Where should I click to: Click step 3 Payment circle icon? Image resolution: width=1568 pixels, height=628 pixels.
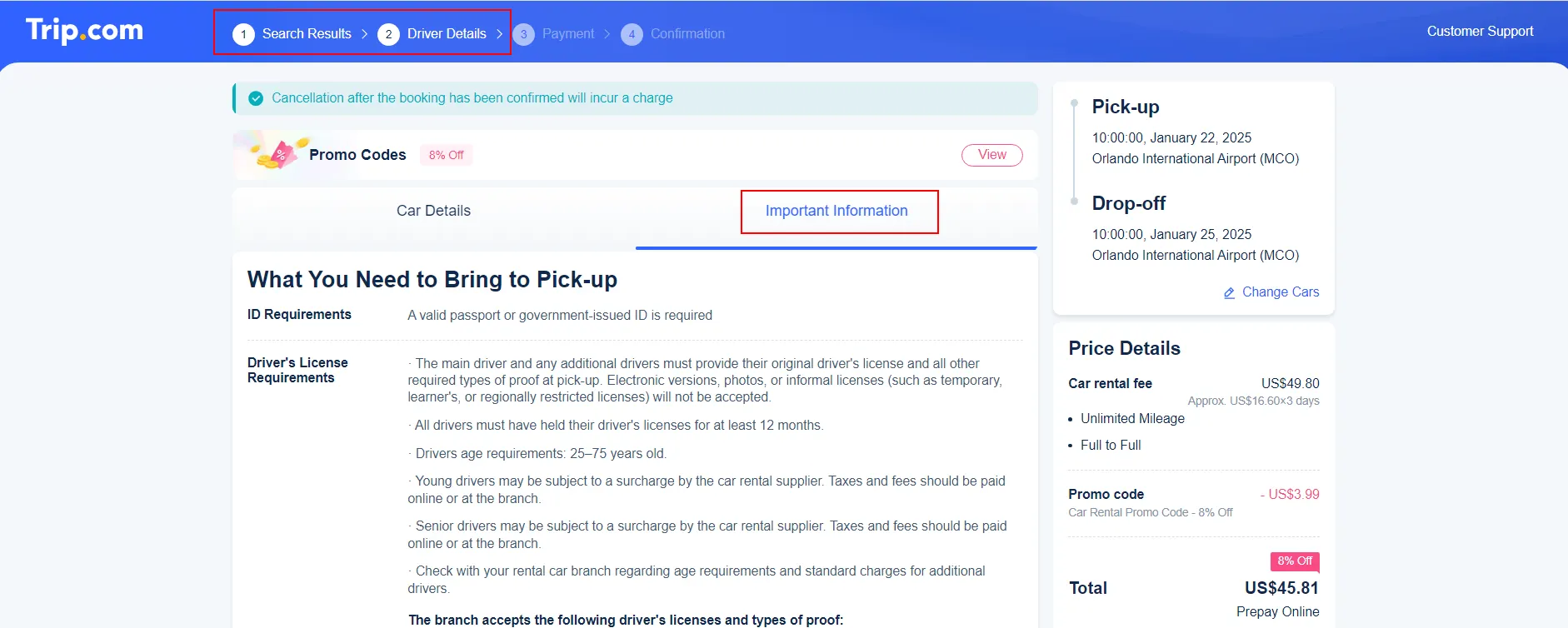[523, 34]
